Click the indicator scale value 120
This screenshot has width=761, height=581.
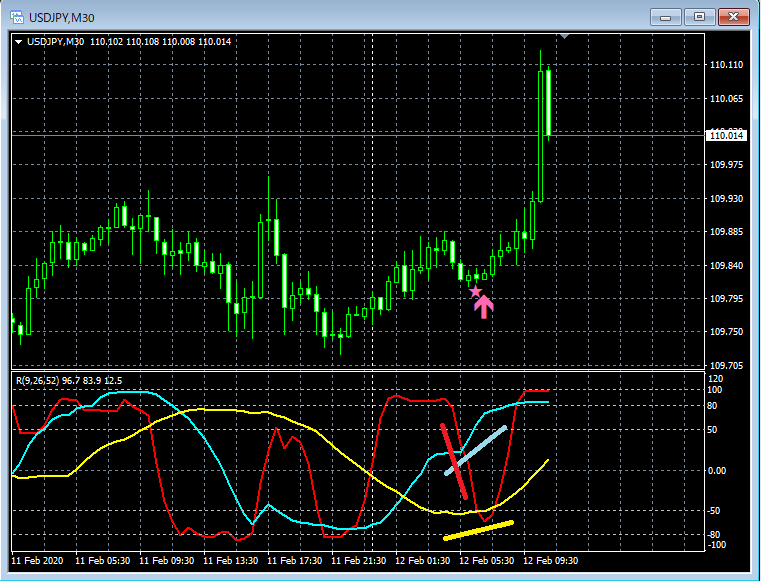click(x=715, y=379)
